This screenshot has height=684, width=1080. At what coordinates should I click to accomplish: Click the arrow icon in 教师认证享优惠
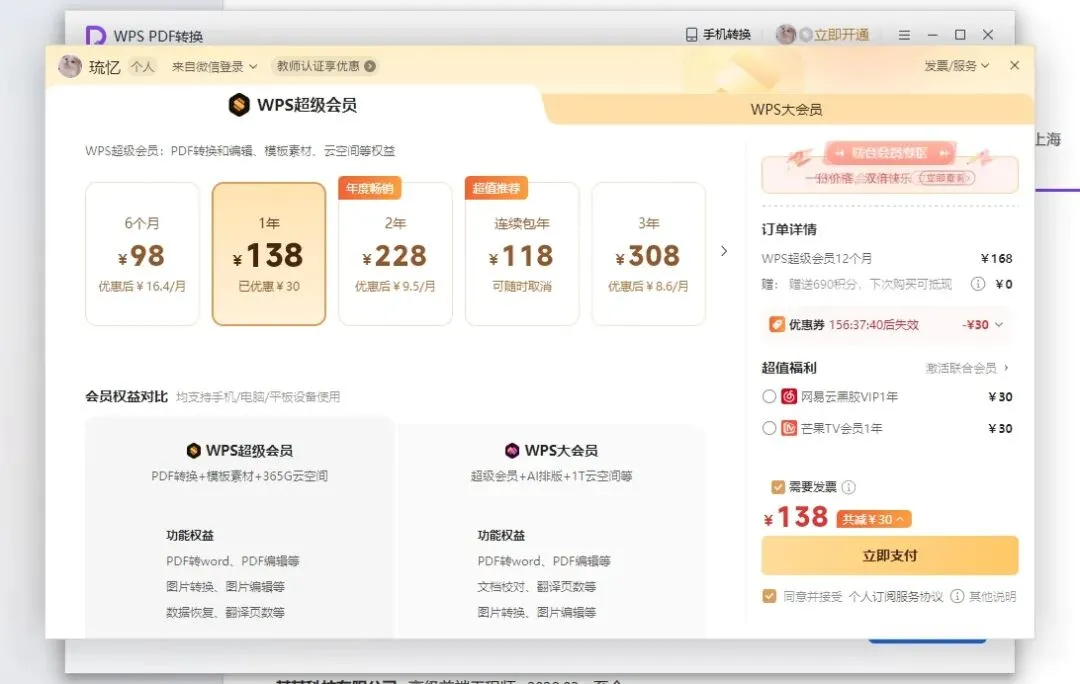tap(370, 66)
